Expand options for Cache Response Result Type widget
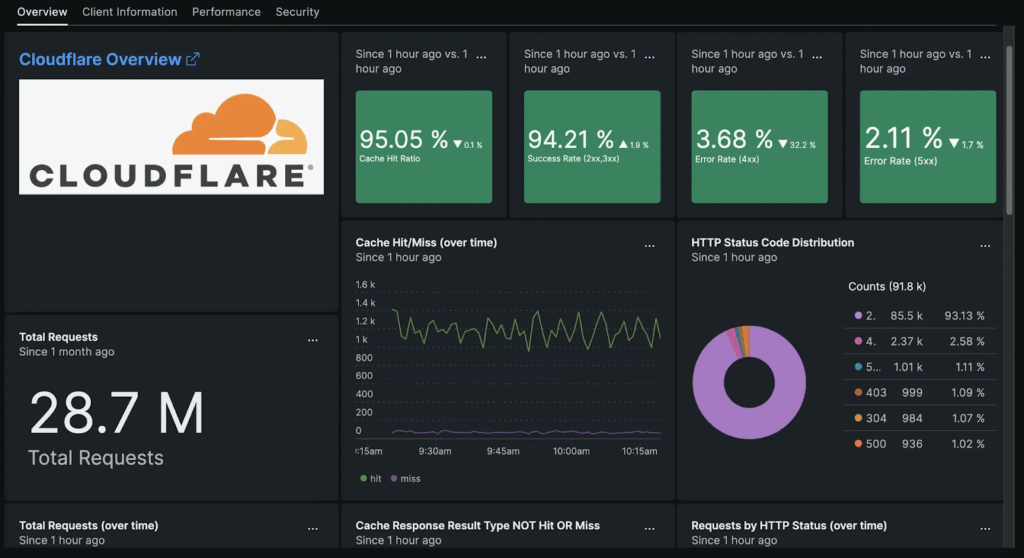This screenshot has height=558, width=1024. (649, 528)
